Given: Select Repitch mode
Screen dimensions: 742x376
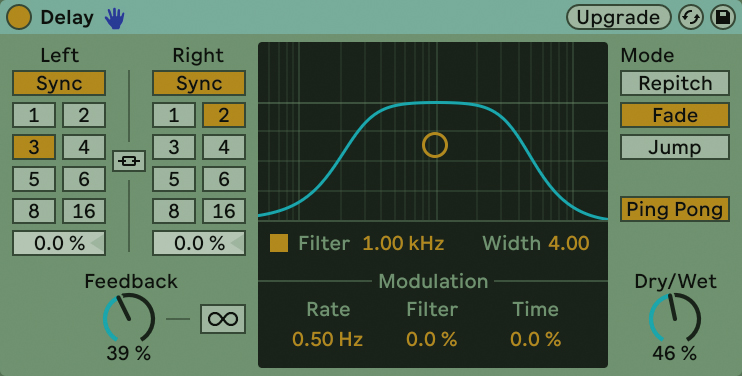Looking at the screenshot, I should pos(675,83).
